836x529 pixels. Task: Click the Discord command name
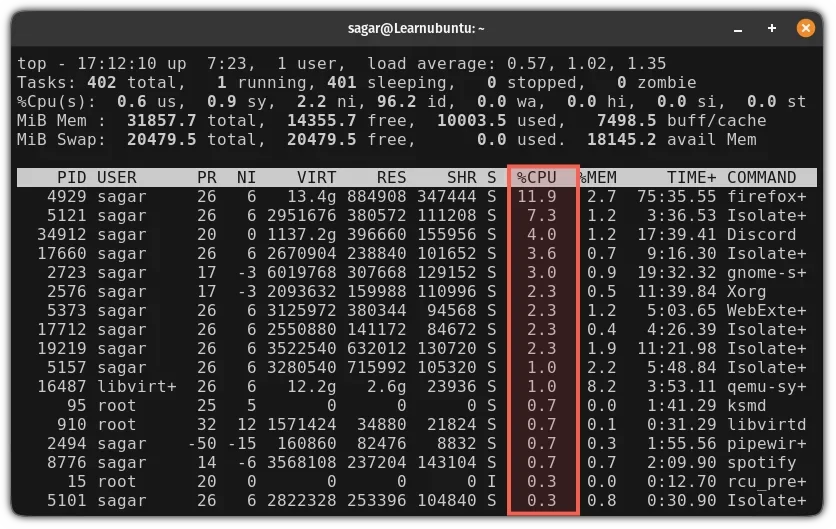[x=761, y=235]
